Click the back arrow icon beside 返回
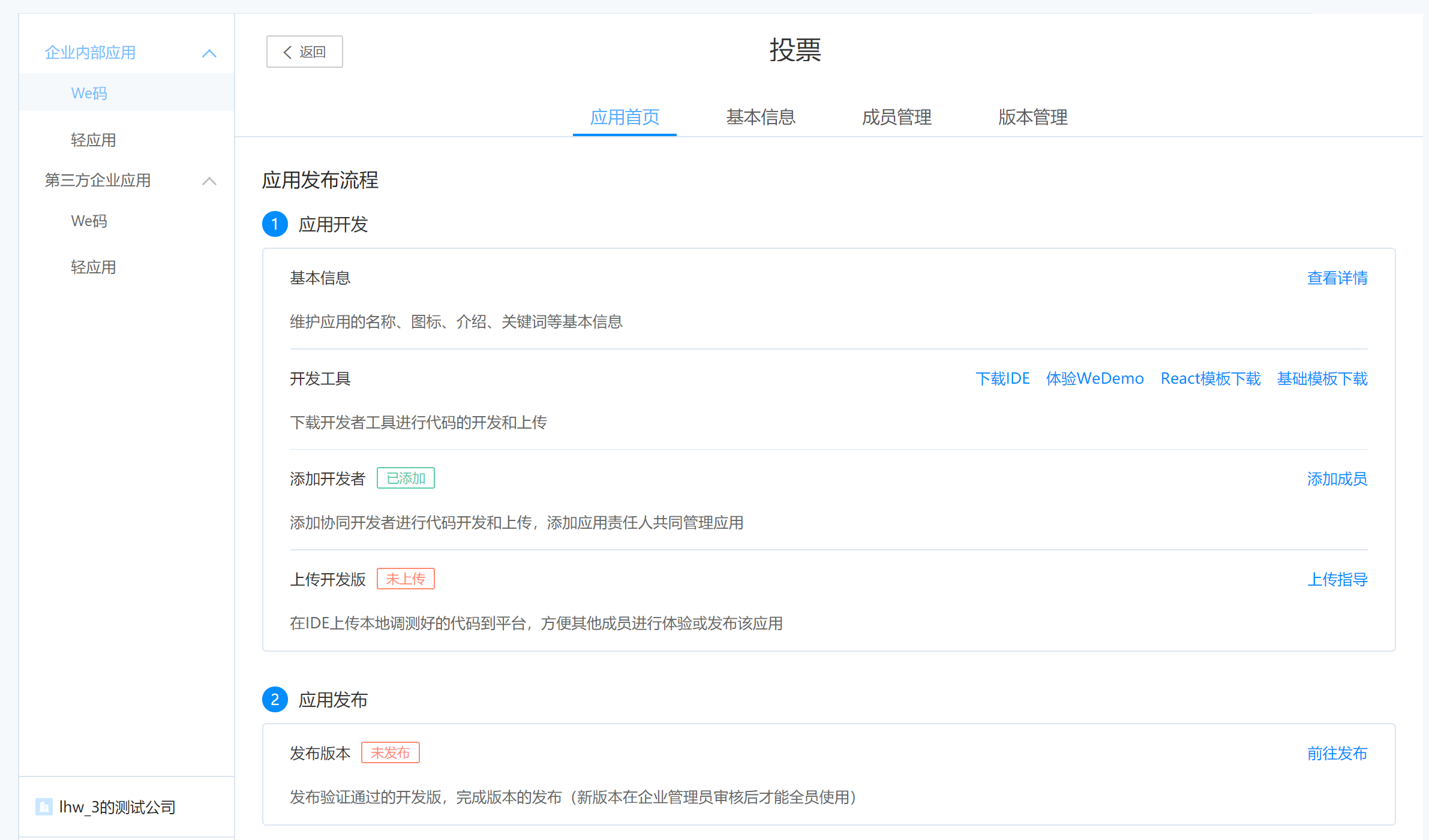The image size is (1429, 840). 286,52
